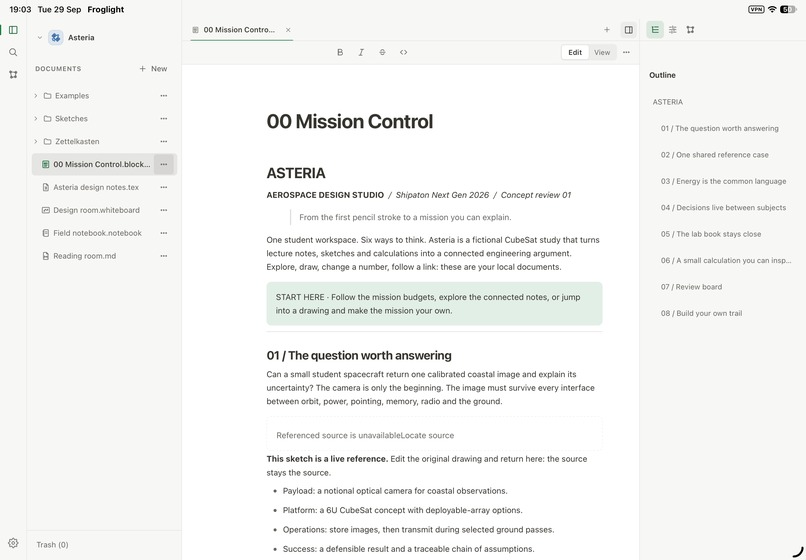Open options for Reading room.md
The image size is (806, 560).
coord(163,256)
